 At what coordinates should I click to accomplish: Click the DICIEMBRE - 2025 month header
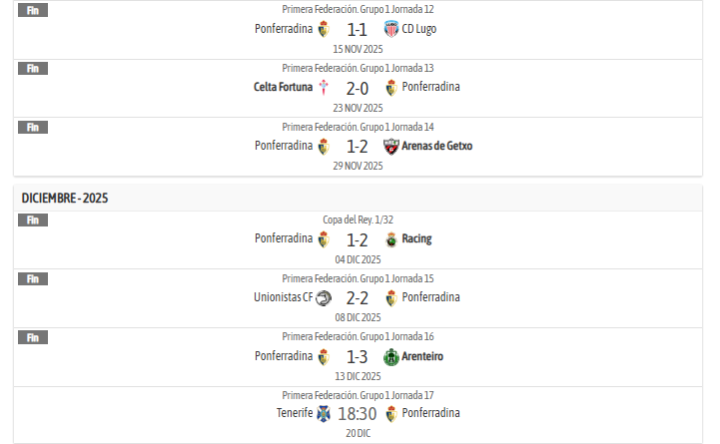point(65,198)
